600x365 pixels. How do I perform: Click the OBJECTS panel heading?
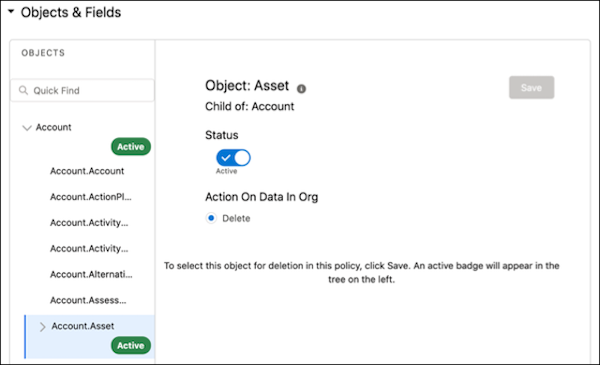pos(43,53)
